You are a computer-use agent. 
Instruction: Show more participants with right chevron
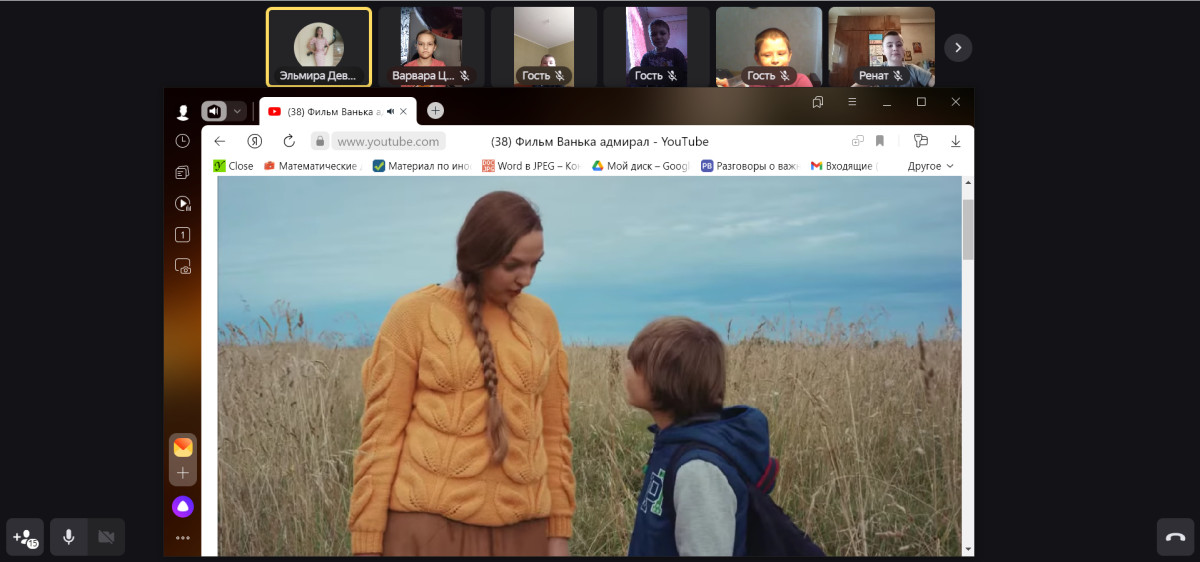(958, 47)
